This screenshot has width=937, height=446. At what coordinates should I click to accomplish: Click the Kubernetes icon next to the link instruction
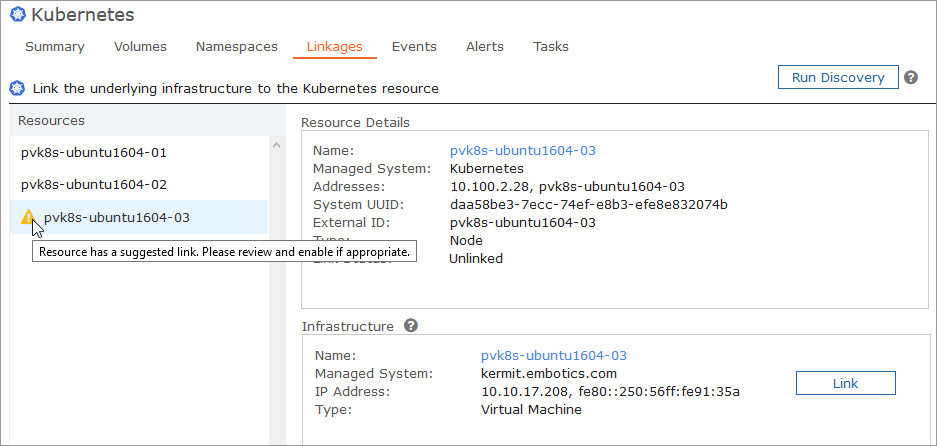[17, 88]
